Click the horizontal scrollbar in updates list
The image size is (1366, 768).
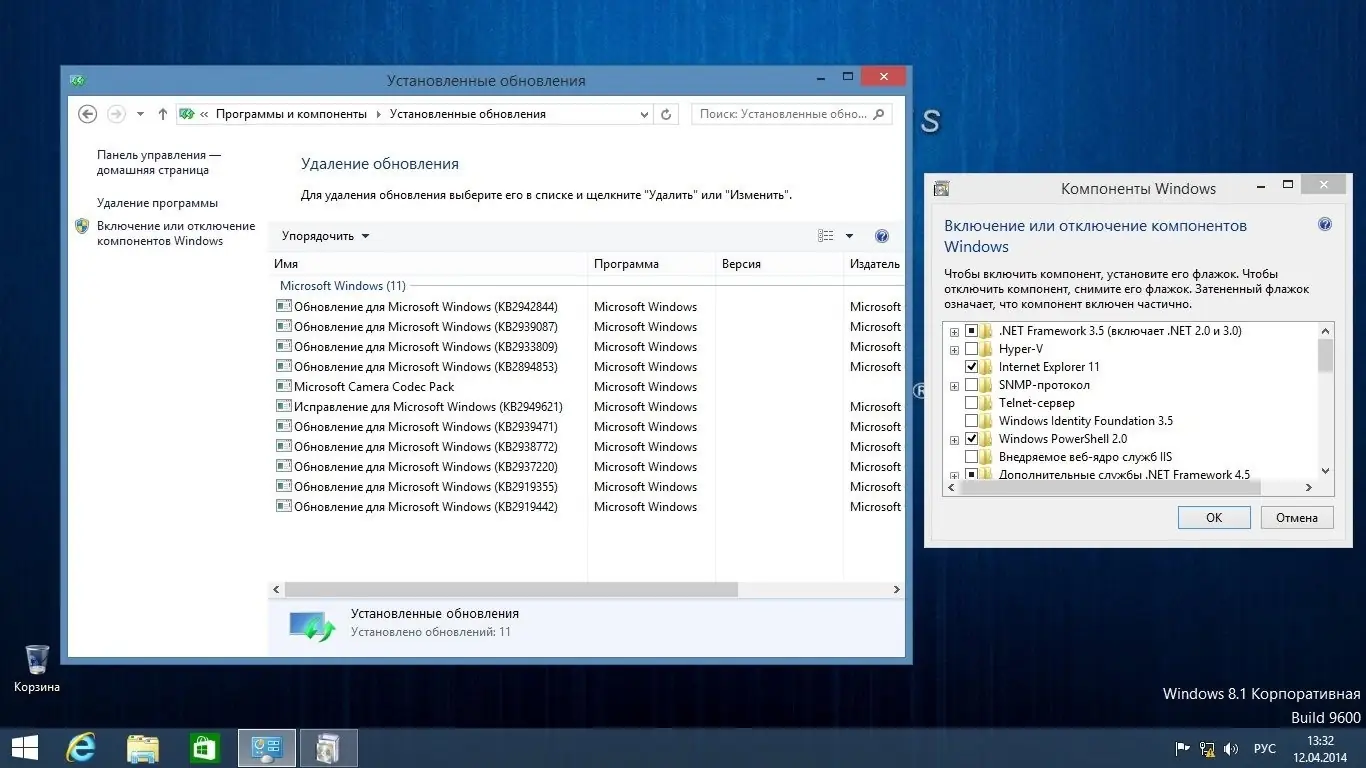tap(511, 590)
